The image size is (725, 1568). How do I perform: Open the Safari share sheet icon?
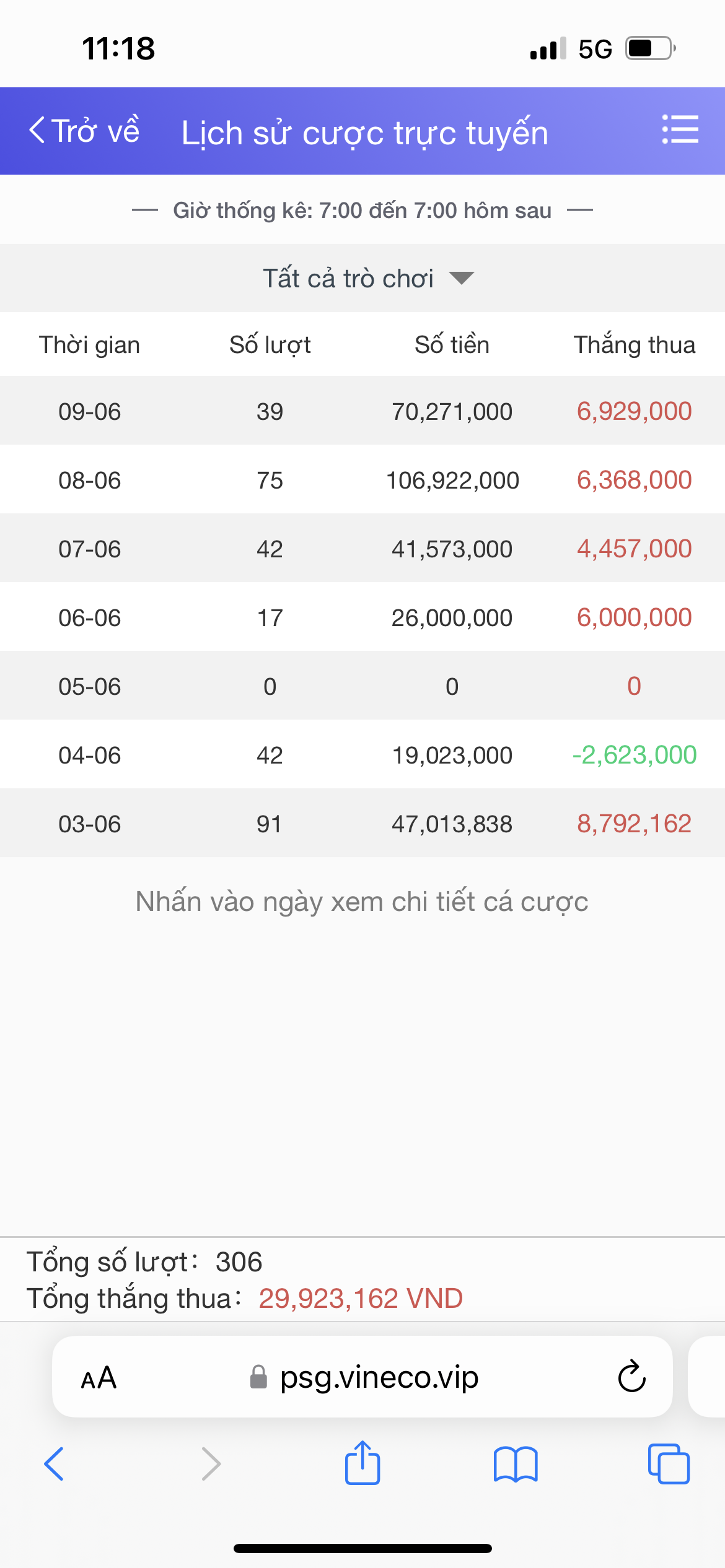(x=362, y=1463)
